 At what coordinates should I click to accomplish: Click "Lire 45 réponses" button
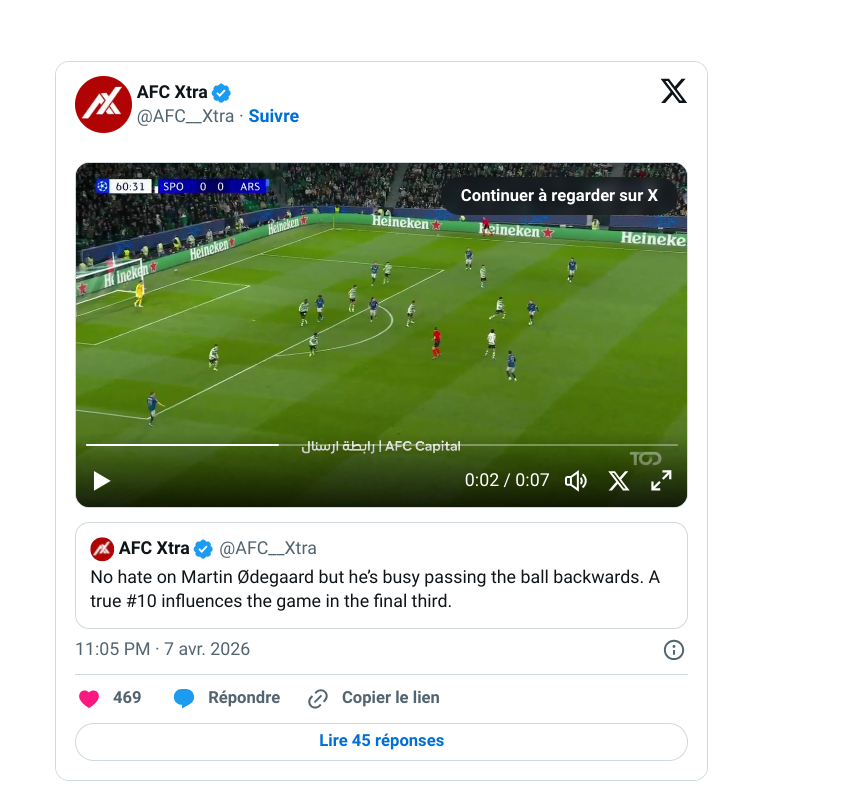pos(381,741)
